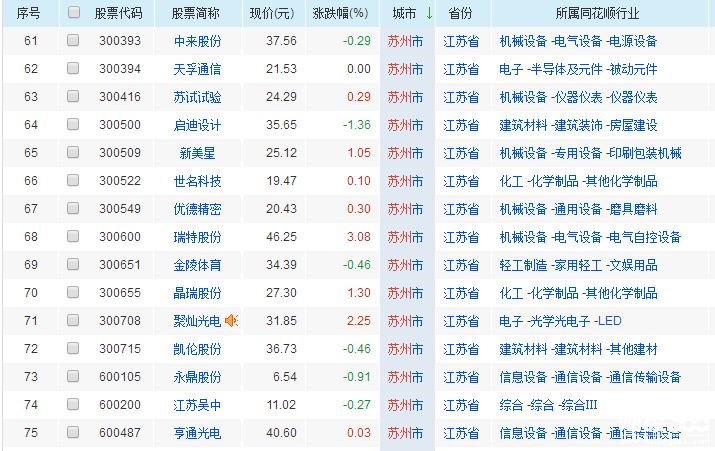Click stock code 600487
The image size is (715, 451).
120,433
